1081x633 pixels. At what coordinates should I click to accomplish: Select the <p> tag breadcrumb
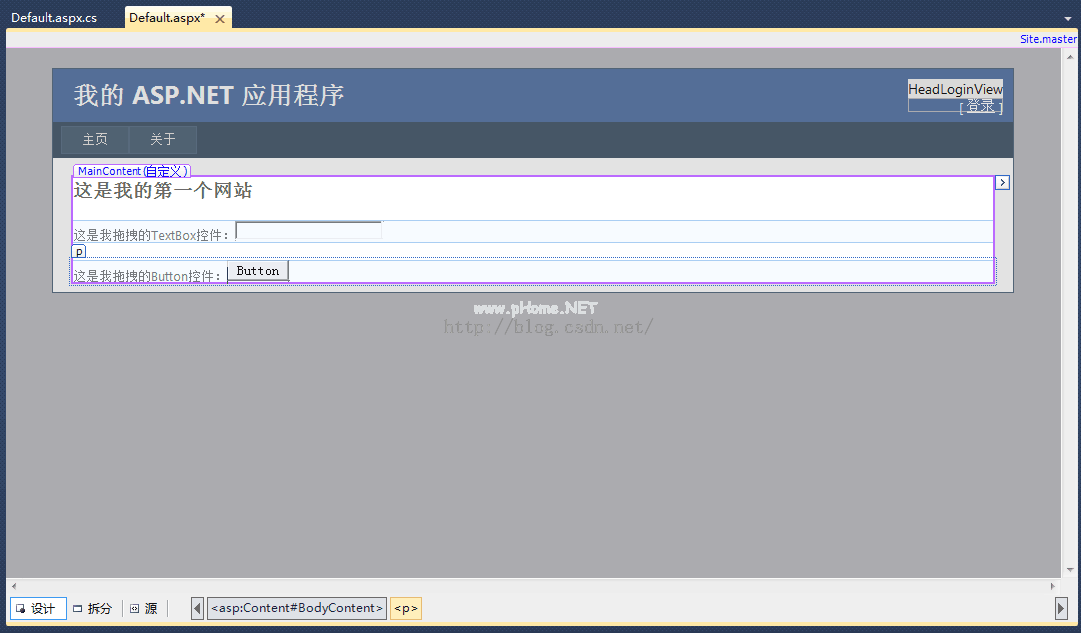pos(405,608)
